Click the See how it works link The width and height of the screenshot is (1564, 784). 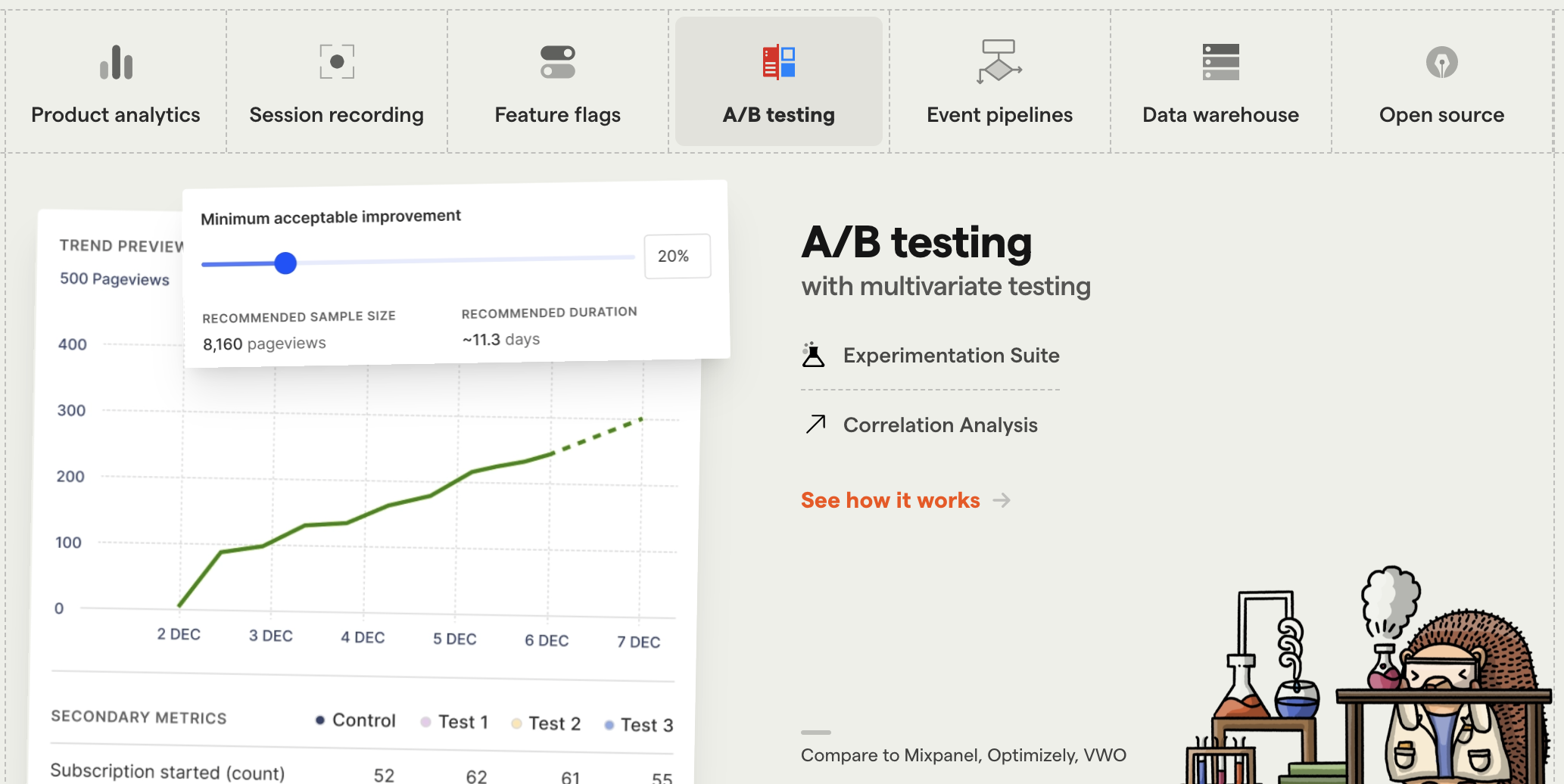pos(890,500)
